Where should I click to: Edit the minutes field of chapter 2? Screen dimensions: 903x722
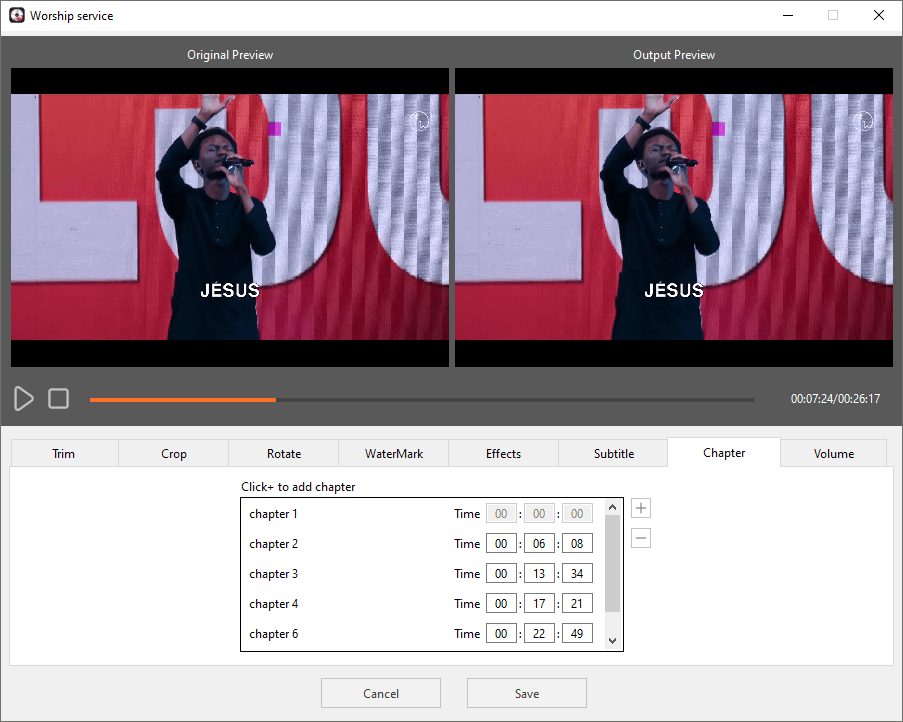(539, 543)
